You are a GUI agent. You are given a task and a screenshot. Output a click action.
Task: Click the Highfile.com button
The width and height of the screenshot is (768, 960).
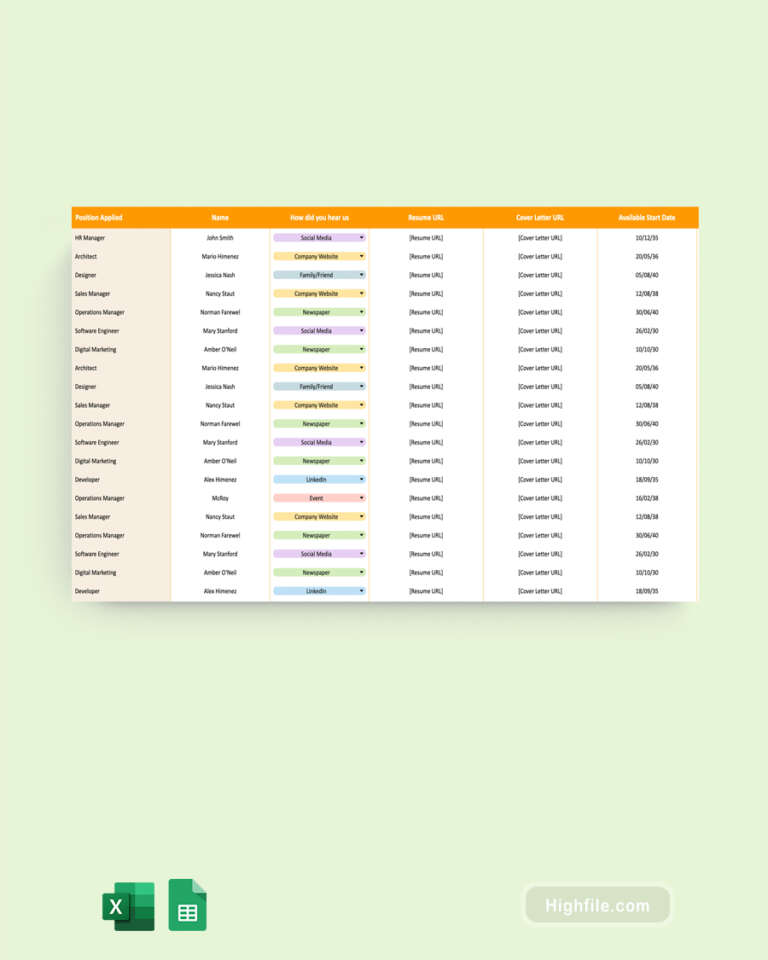click(x=597, y=906)
